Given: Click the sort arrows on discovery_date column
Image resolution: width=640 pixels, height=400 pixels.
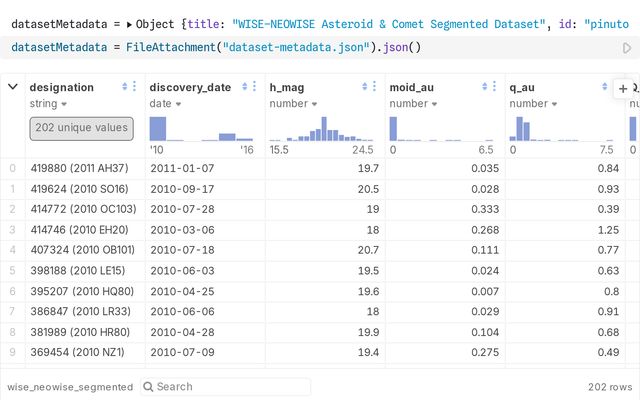Looking at the screenshot, I should pos(244,87).
